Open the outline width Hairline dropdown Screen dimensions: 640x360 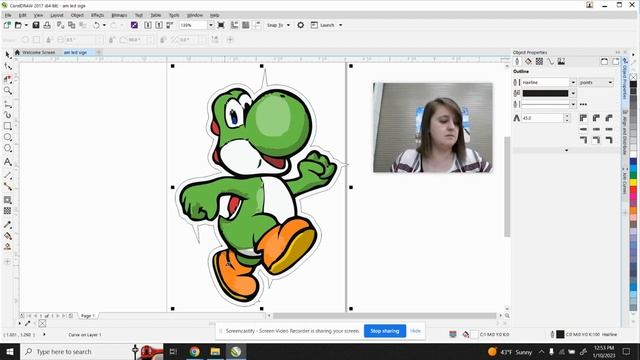click(573, 82)
